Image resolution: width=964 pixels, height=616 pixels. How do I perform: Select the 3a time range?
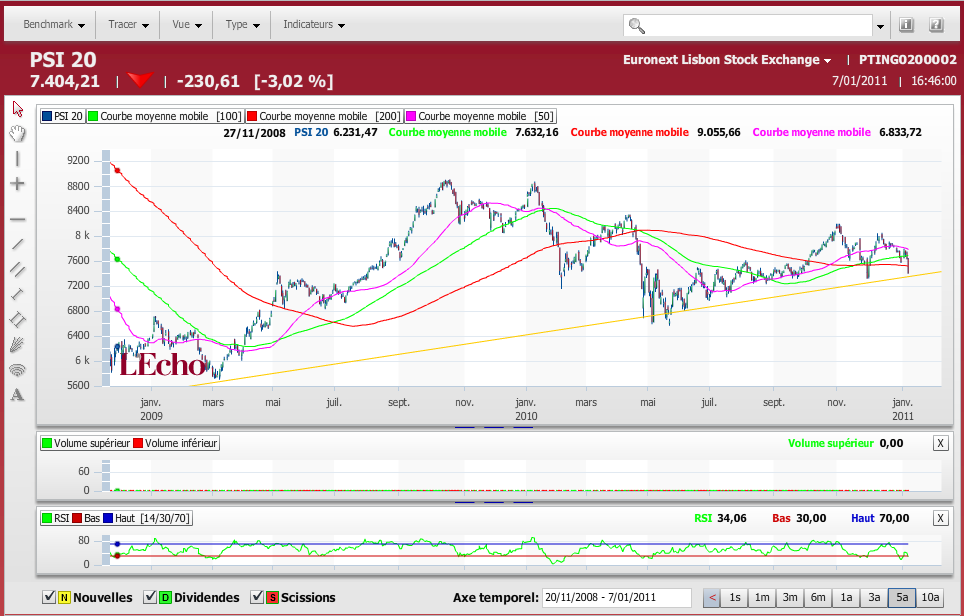point(874,597)
